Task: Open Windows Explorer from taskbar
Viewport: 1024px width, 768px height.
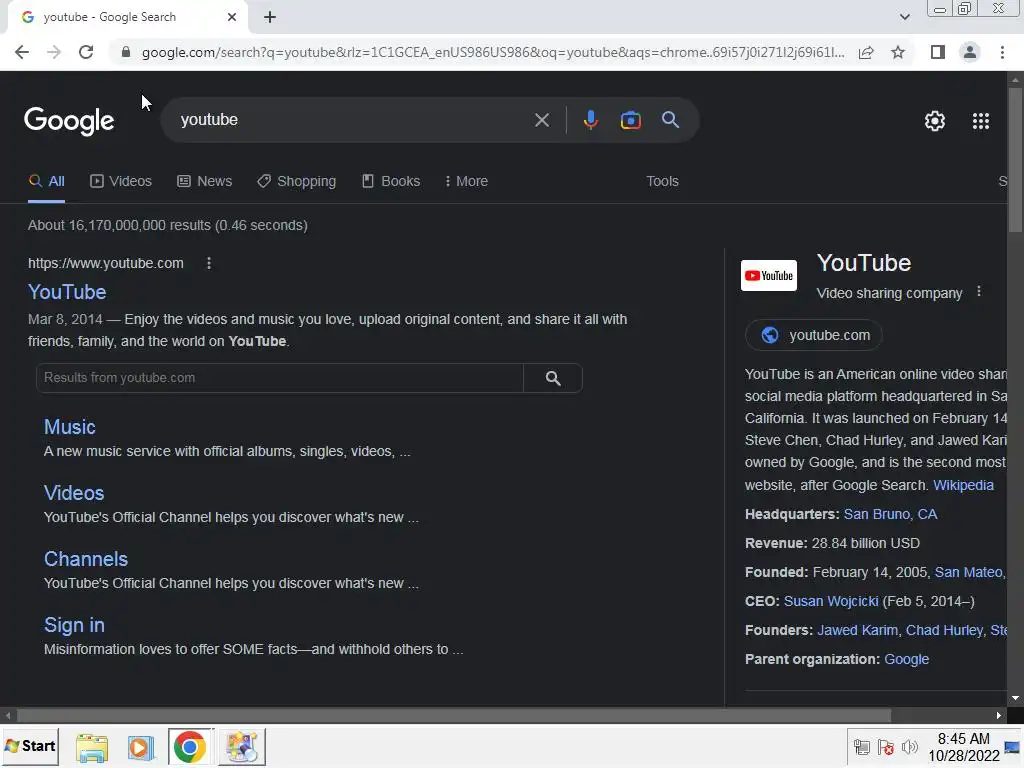Action: point(92,747)
